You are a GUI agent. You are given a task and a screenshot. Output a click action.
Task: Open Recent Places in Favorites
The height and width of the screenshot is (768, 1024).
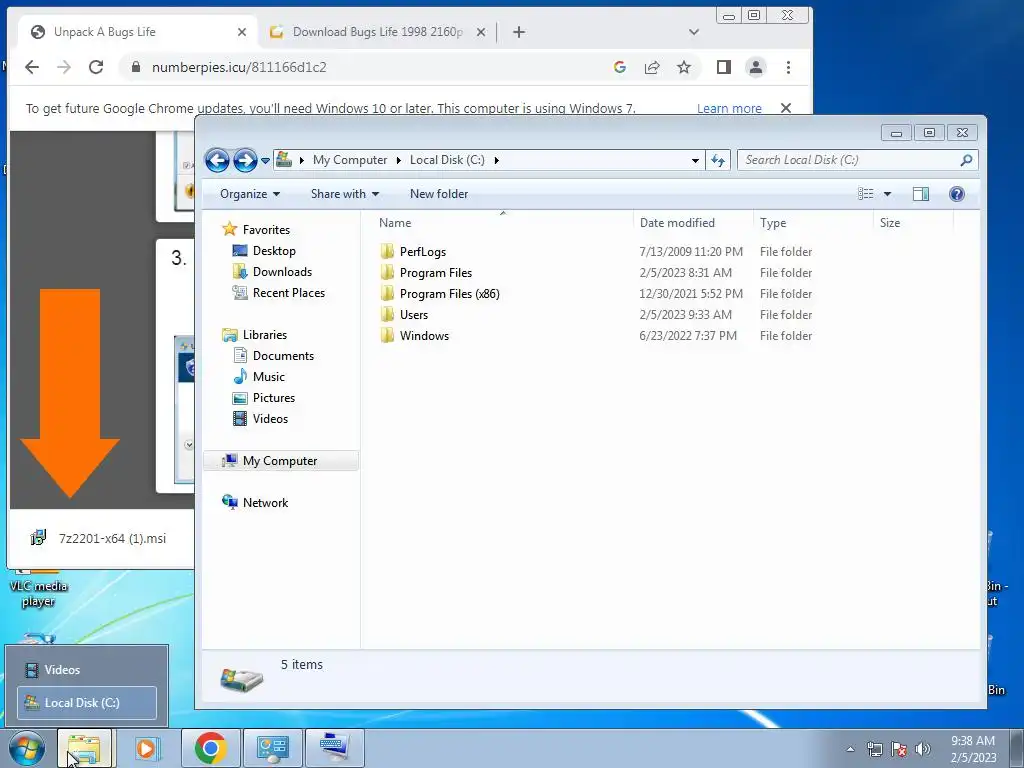point(289,293)
